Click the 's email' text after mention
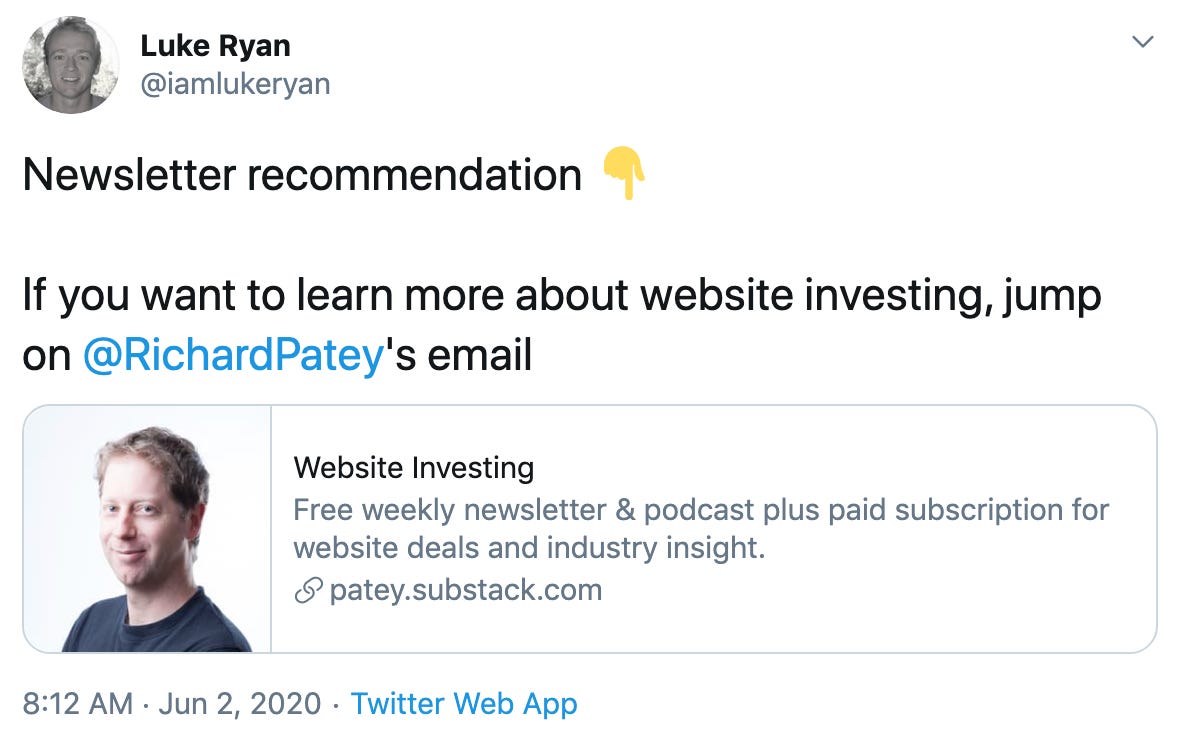Image resolution: width=1178 pixels, height=746 pixels. pyautogui.click(x=459, y=355)
